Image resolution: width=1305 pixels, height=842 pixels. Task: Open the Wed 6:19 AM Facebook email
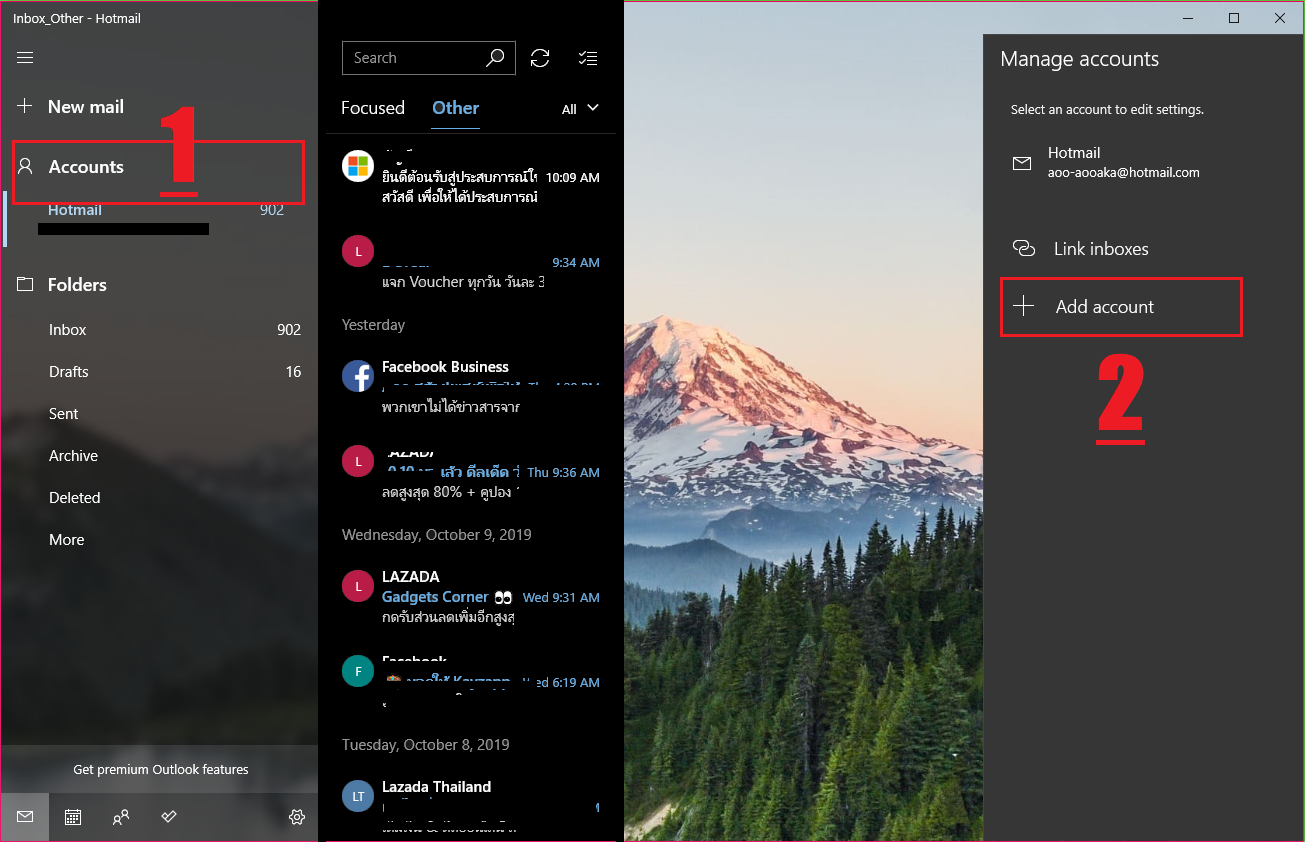[x=471, y=682]
